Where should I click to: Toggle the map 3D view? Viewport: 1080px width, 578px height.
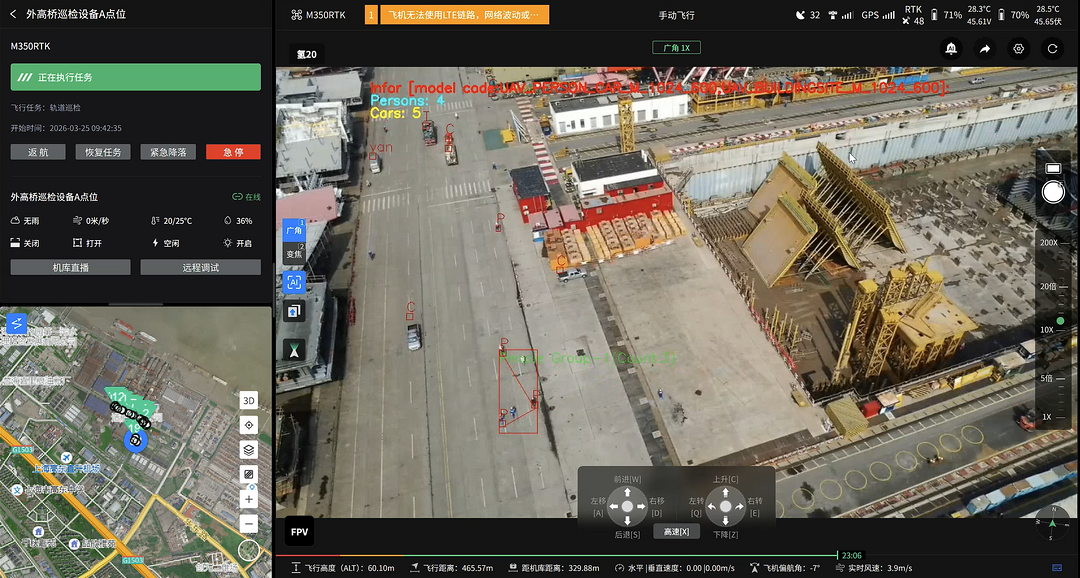pyautogui.click(x=249, y=401)
